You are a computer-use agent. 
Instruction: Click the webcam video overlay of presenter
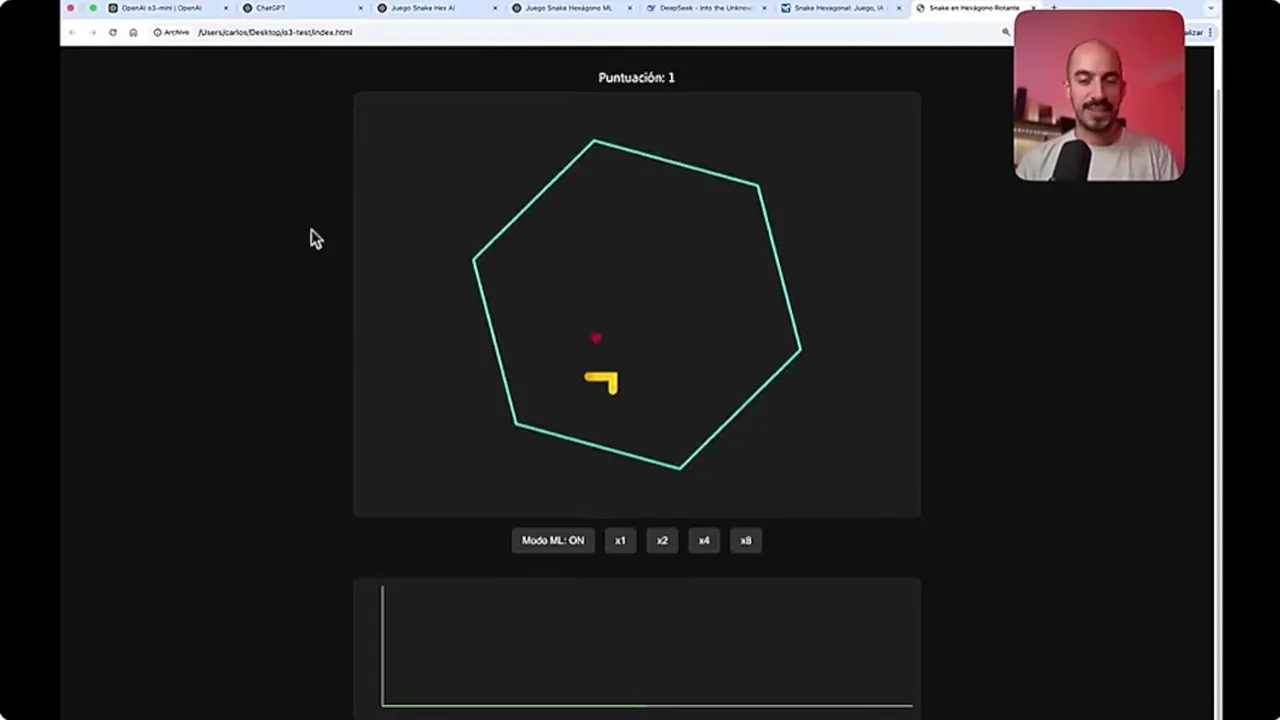pos(1099,96)
